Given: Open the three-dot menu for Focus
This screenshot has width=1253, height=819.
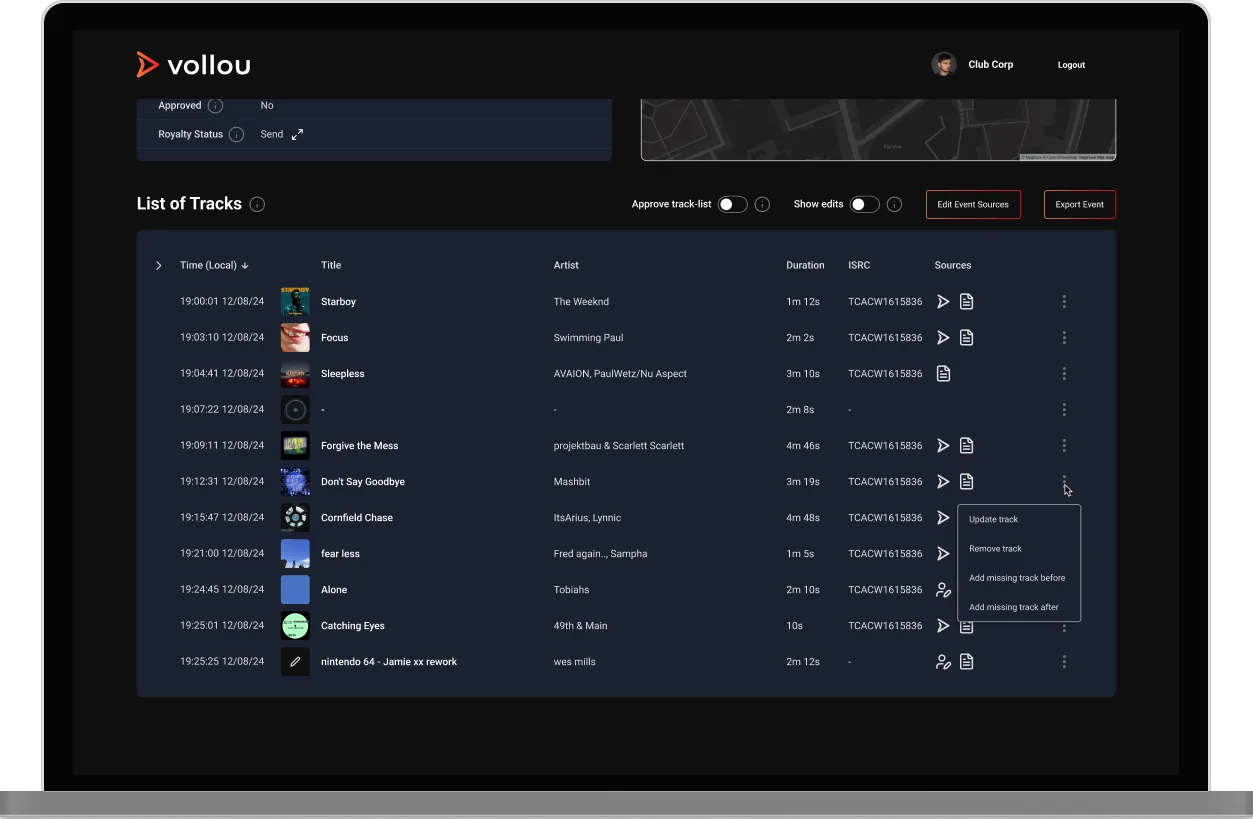Looking at the screenshot, I should tap(1064, 337).
